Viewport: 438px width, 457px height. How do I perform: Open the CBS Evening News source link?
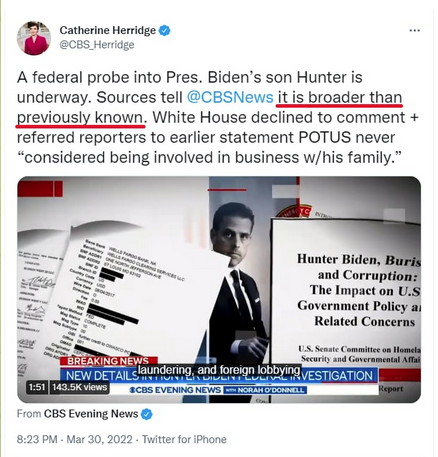click(x=91, y=414)
